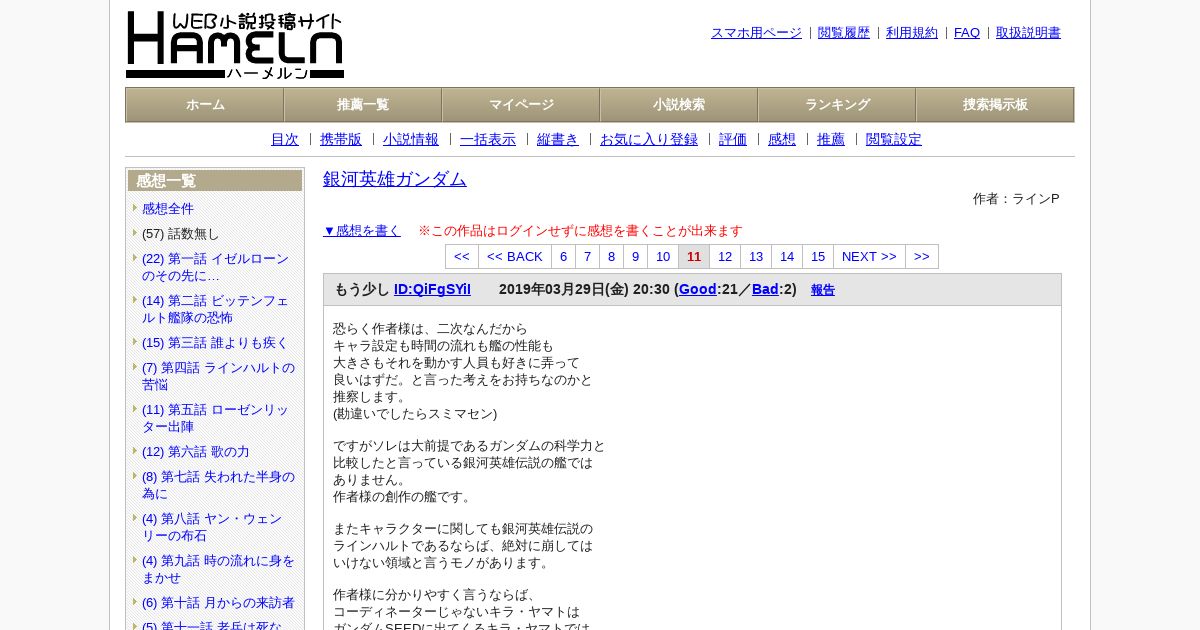Screen dimensions: 1200x630
Task: Vote Bad on the review
Action: (765, 290)
